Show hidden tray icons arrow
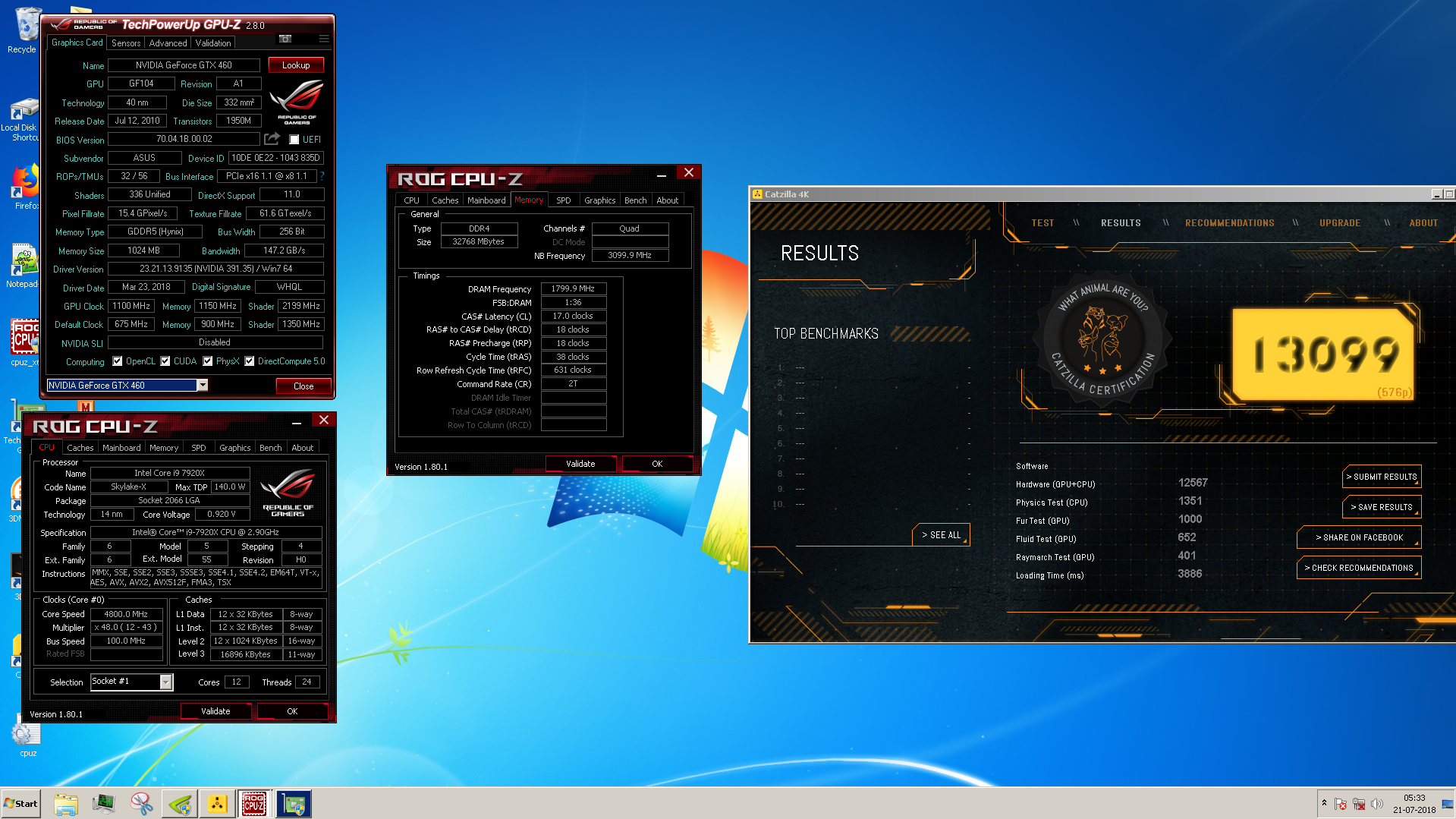The image size is (1456, 819). click(1324, 804)
